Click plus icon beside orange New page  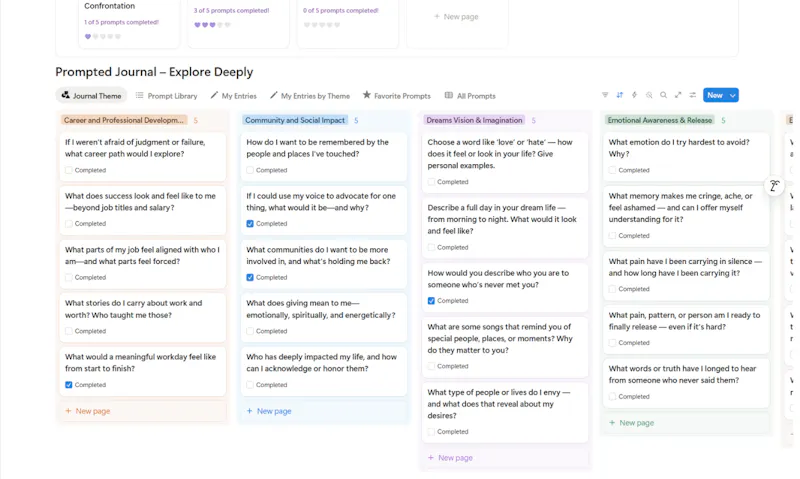pos(68,411)
